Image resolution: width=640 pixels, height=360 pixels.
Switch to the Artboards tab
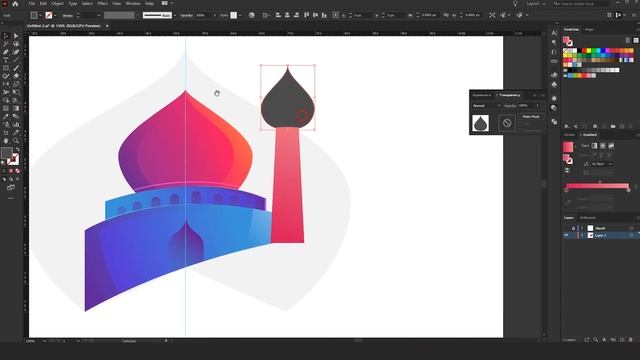587,218
